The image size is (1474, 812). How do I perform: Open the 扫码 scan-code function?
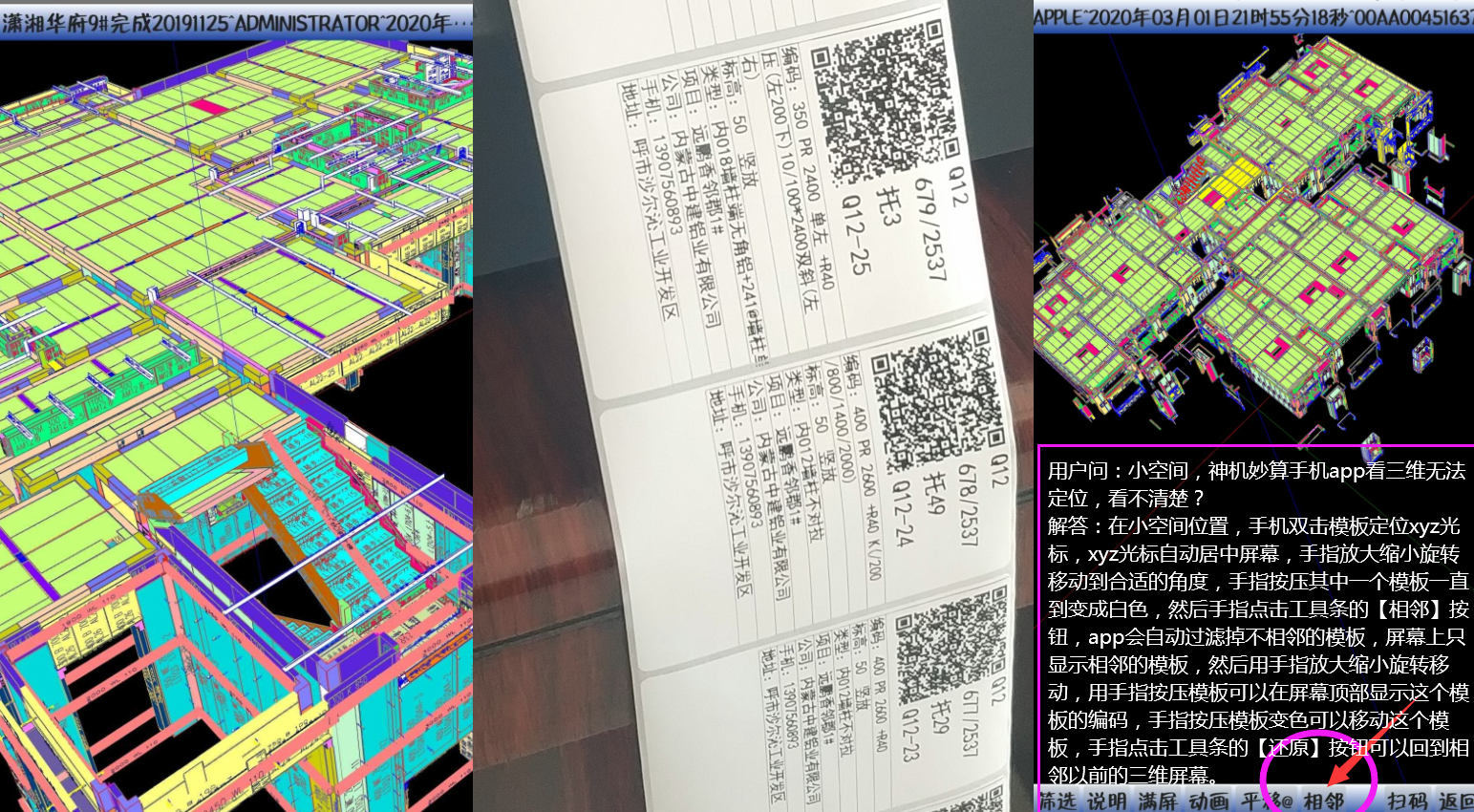click(x=1407, y=801)
